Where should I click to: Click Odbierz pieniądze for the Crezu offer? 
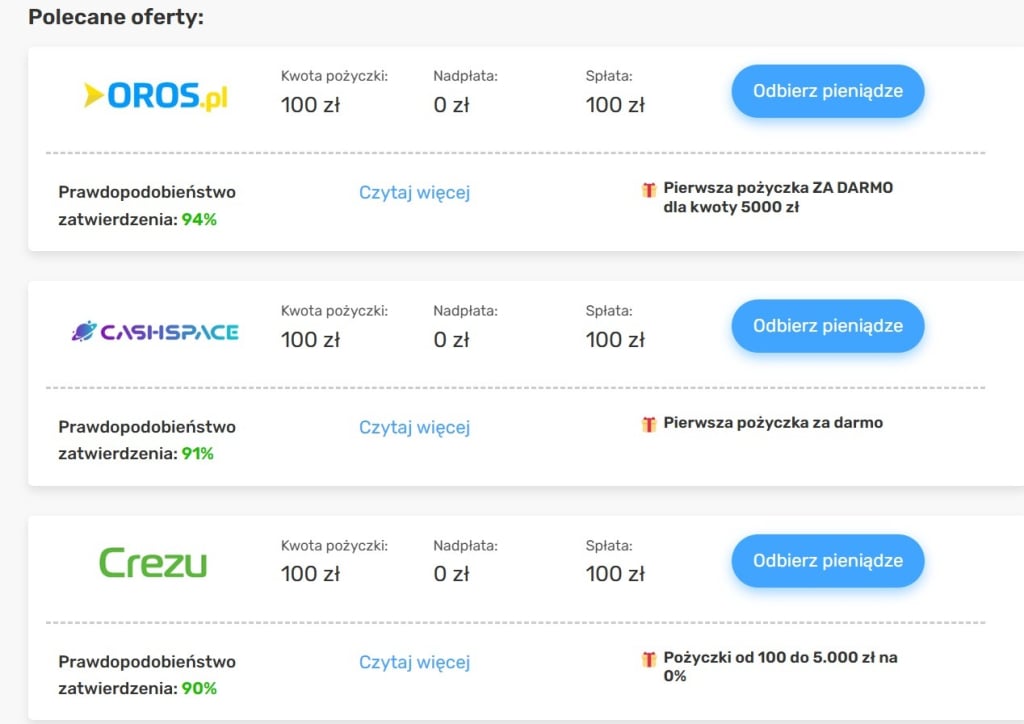(827, 561)
